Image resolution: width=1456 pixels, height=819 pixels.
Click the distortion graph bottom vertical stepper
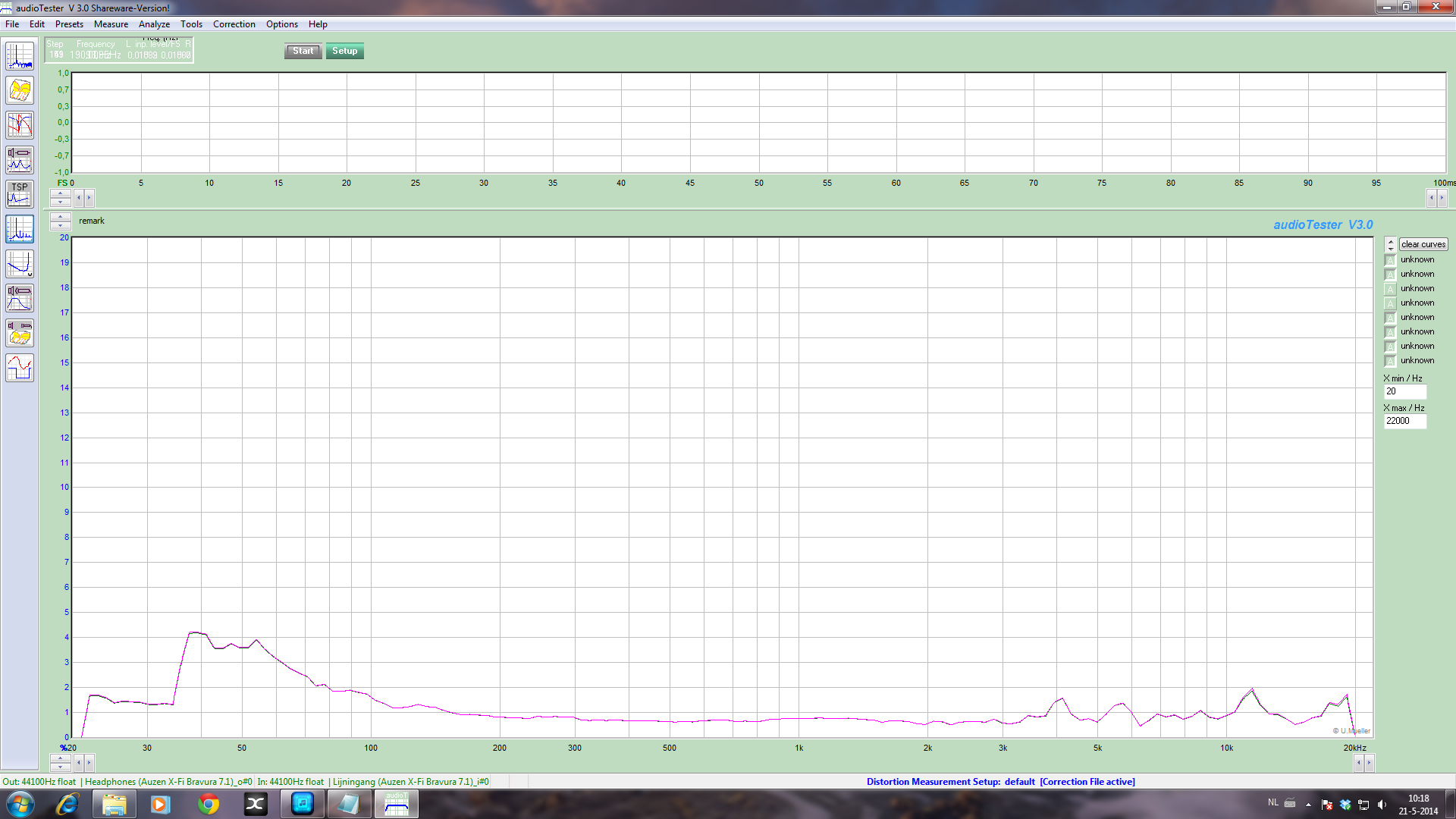[x=60, y=763]
